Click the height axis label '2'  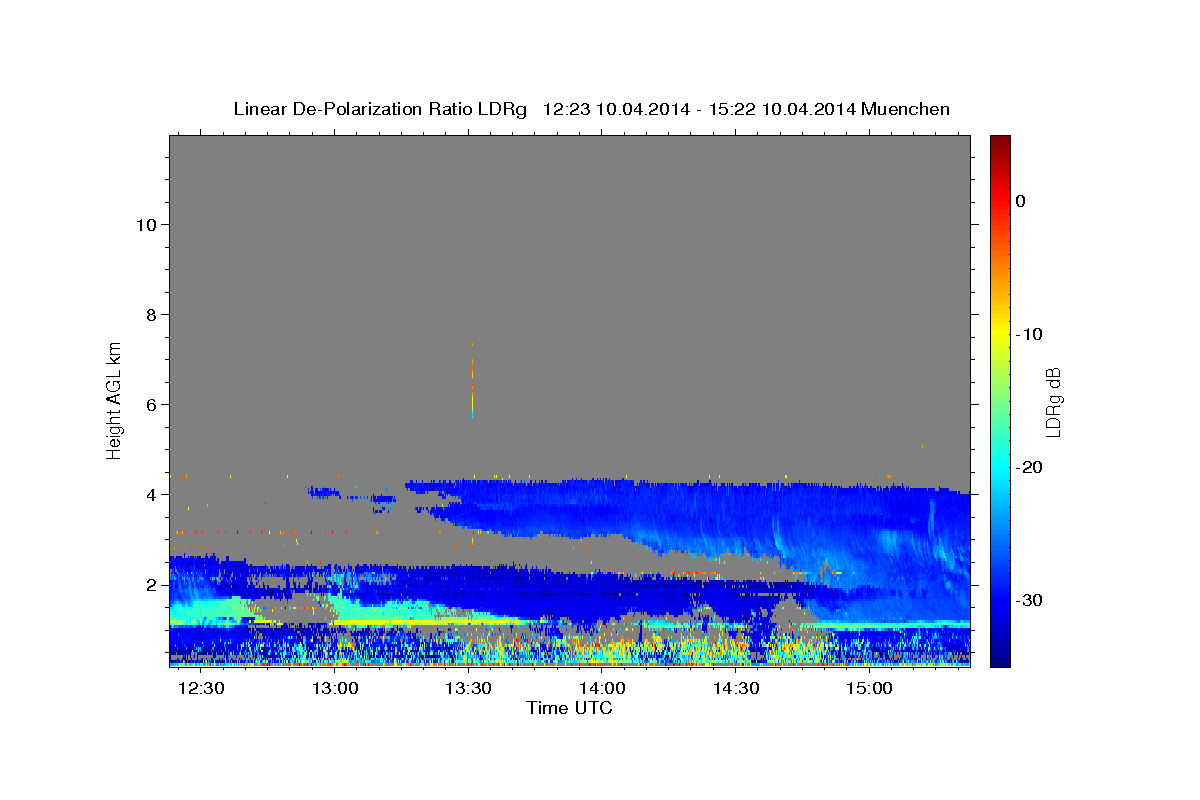click(x=150, y=584)
